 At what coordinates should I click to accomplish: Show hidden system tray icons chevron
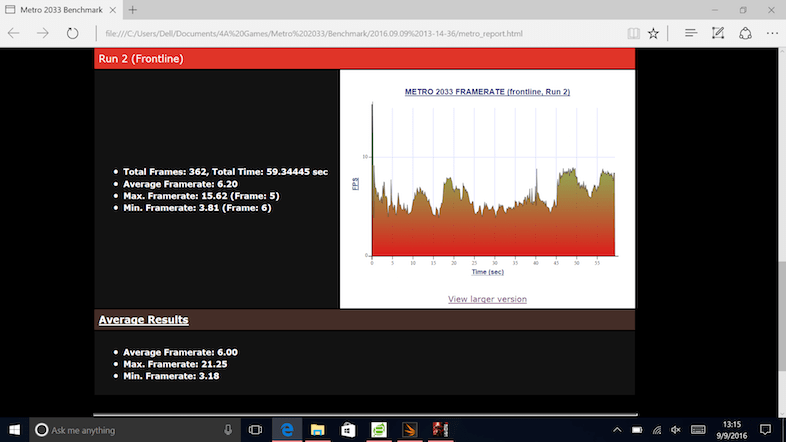[x=617, y=430]
